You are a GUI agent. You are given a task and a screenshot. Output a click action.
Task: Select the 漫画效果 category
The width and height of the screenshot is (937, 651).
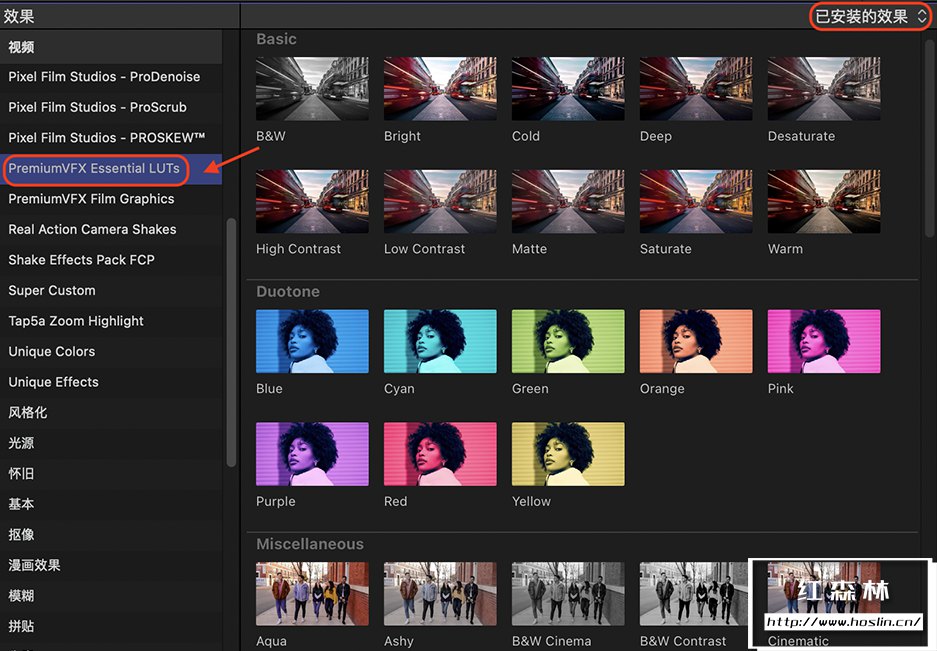35,565
